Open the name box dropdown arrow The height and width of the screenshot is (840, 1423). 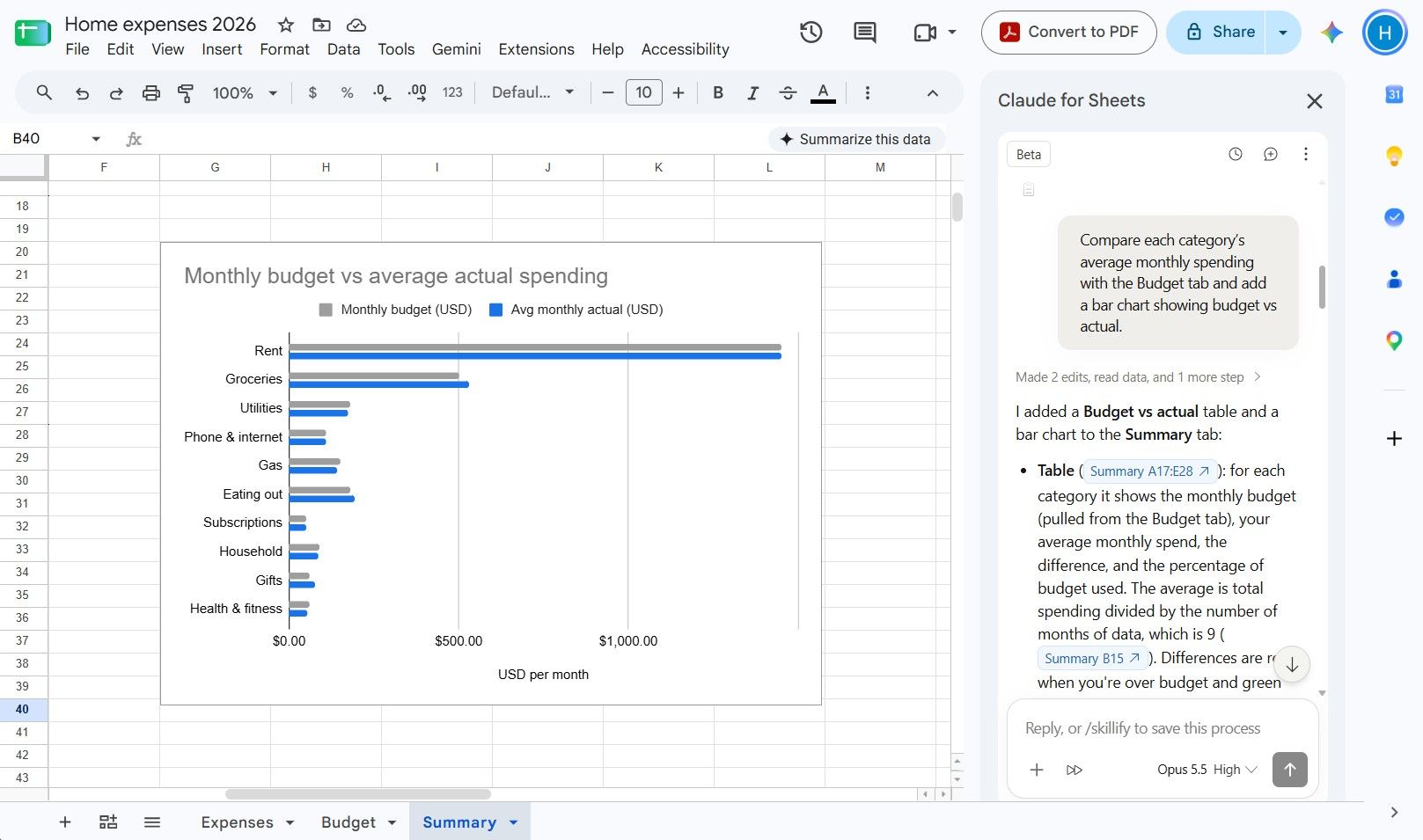(96, 139)
